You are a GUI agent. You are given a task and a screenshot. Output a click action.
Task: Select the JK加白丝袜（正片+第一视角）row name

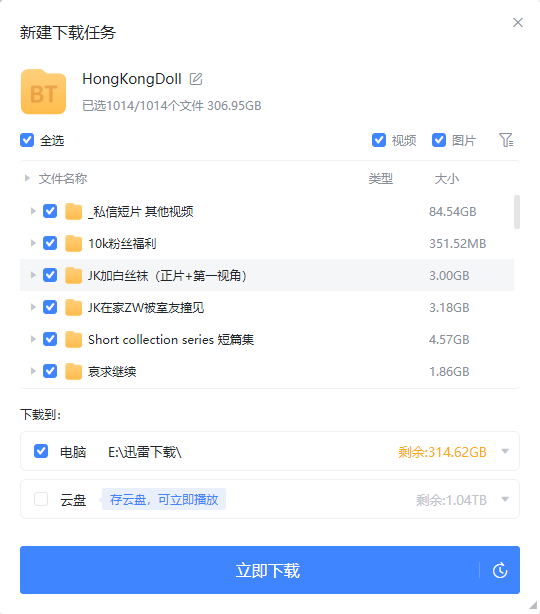pos(167,276)
